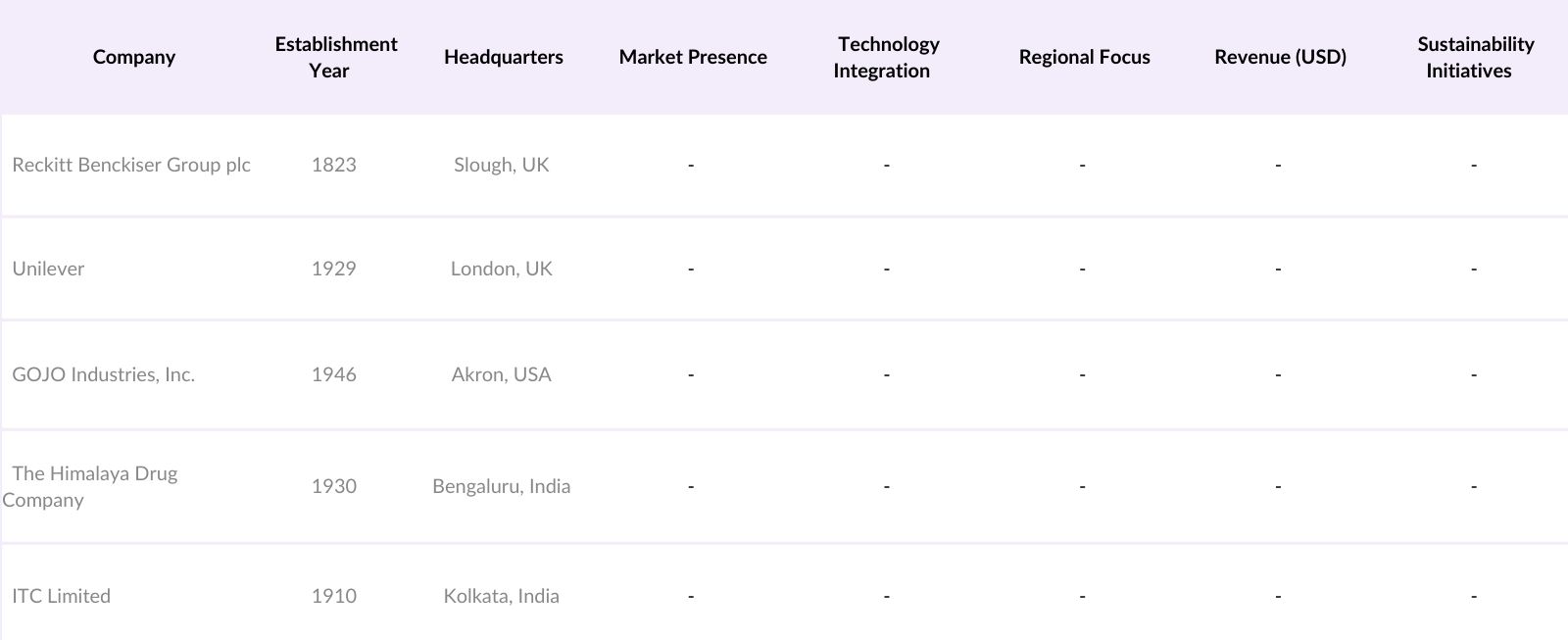This screenshot has height=640, width=1568.
Task: Click the Company column header
Action: (x=134, y=57)
